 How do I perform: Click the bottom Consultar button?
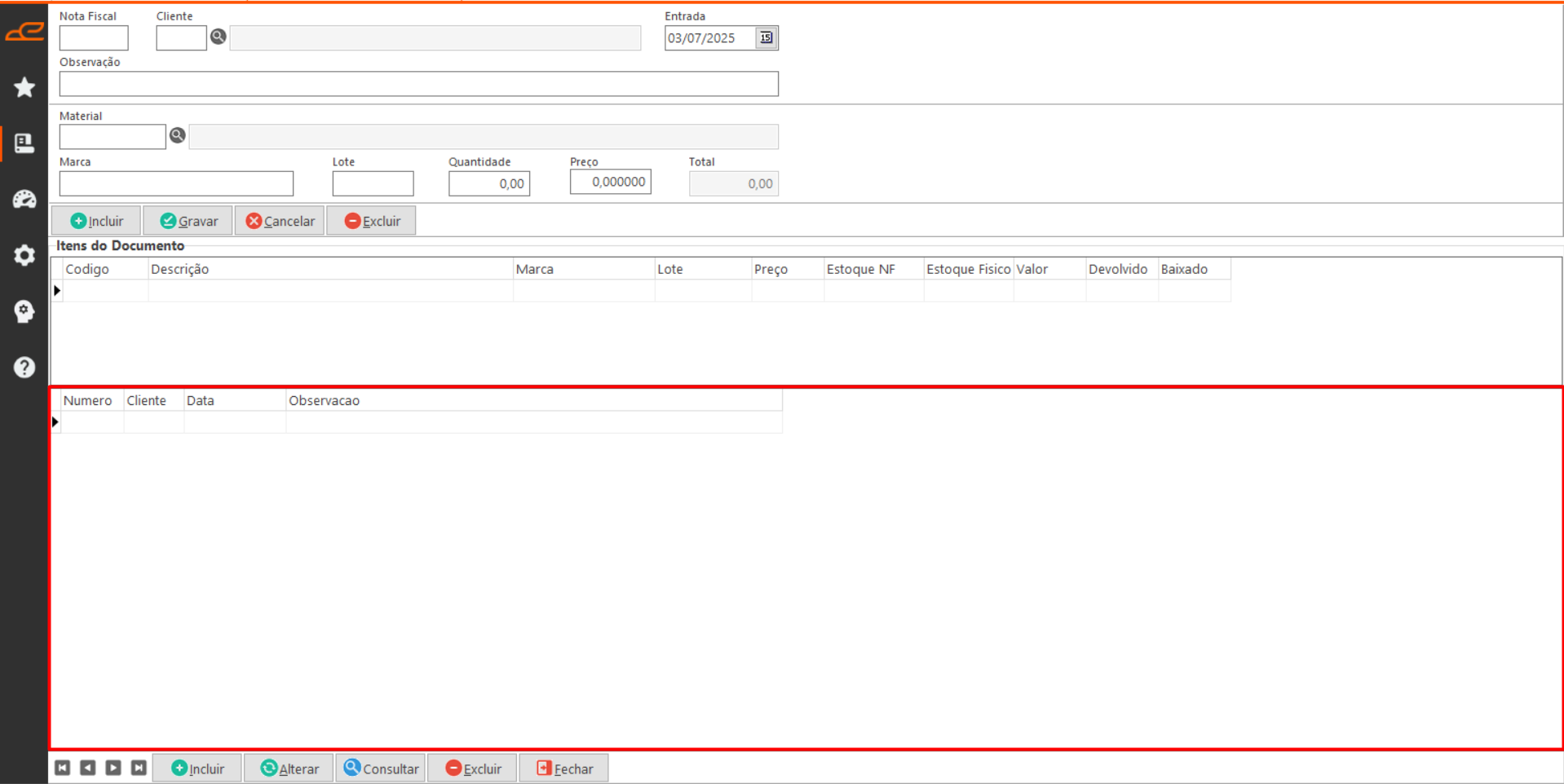[381, 769]
